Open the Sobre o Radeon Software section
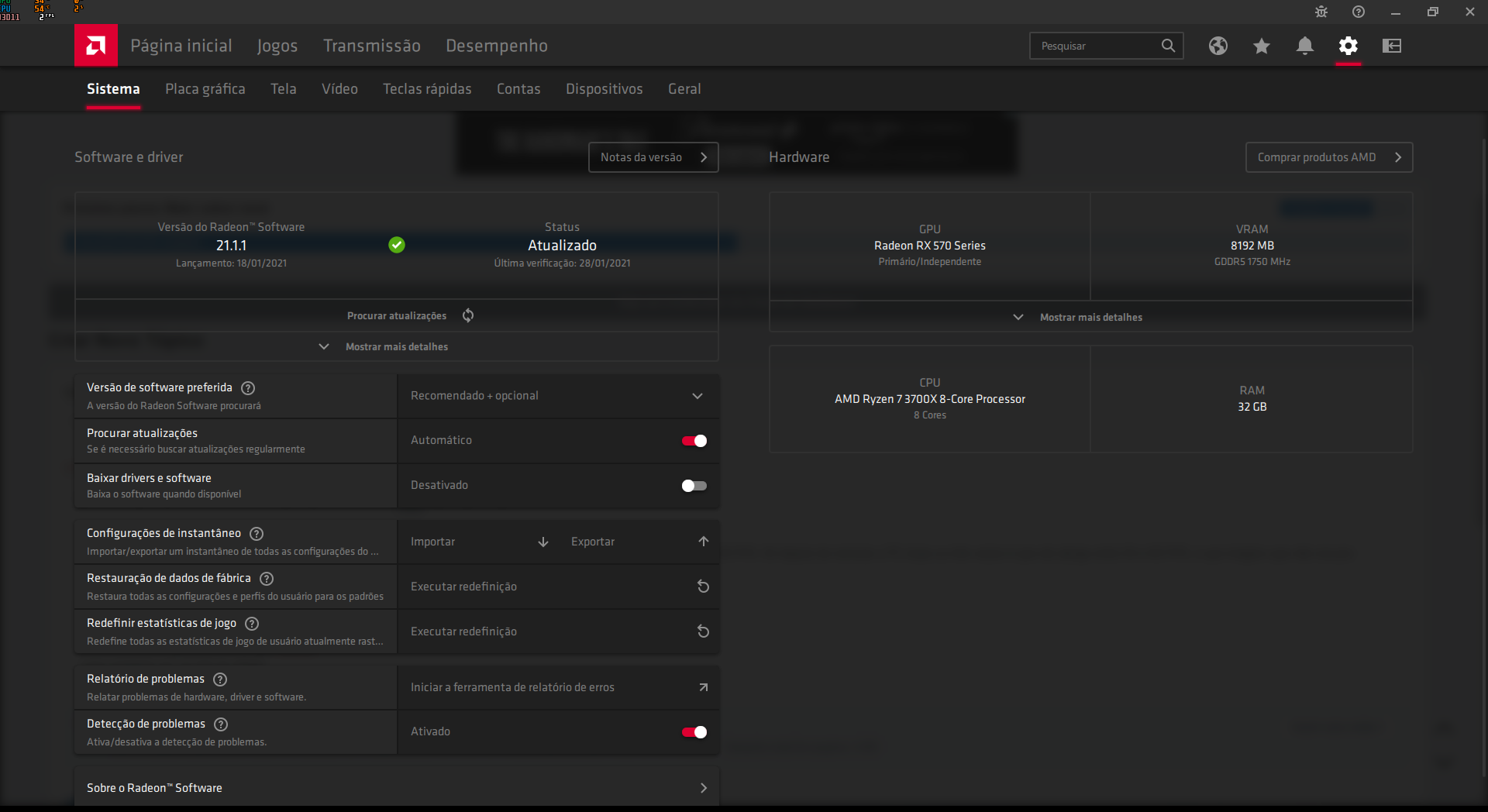Screen dimensions: 1488x812 click(397, 787)
